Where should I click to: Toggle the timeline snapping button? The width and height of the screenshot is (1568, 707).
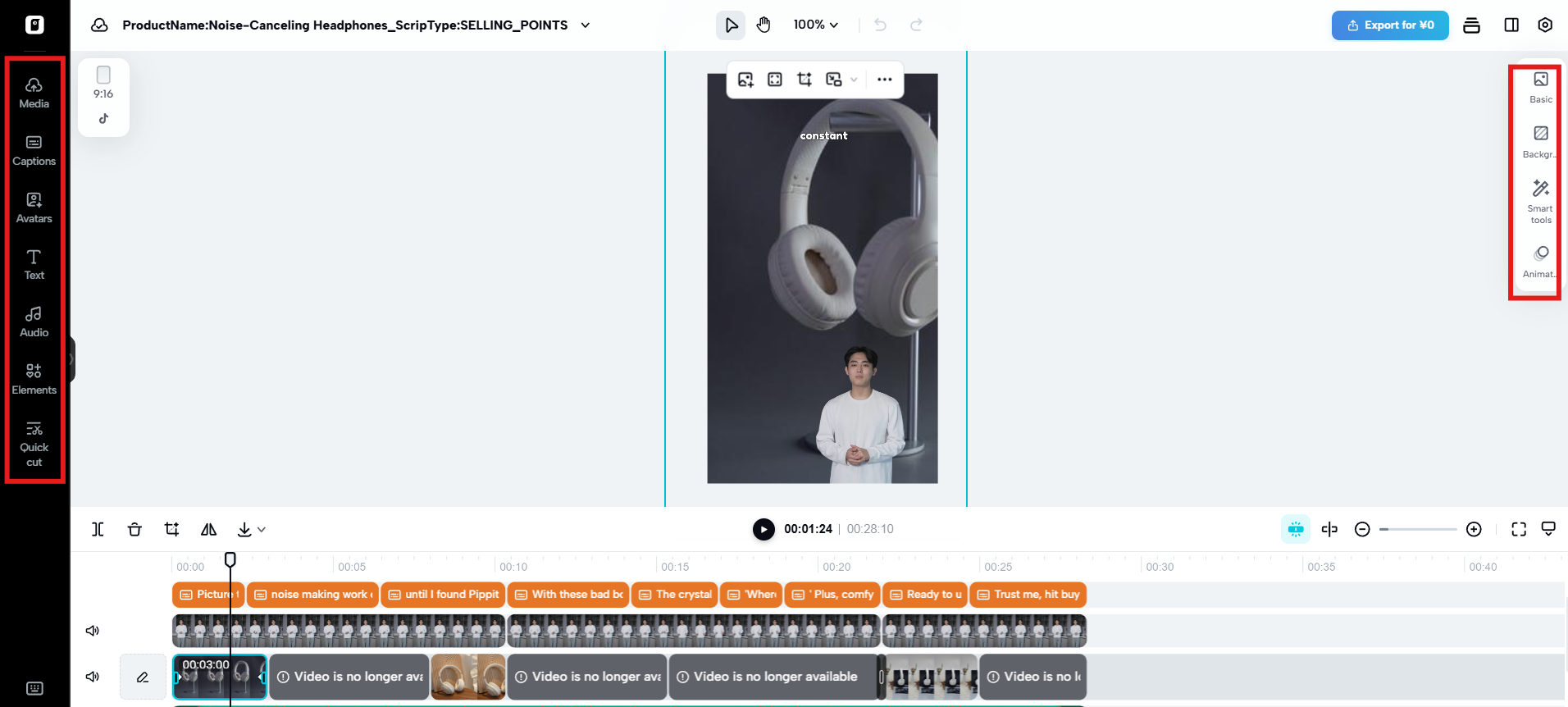click(x=1296, y=529)
